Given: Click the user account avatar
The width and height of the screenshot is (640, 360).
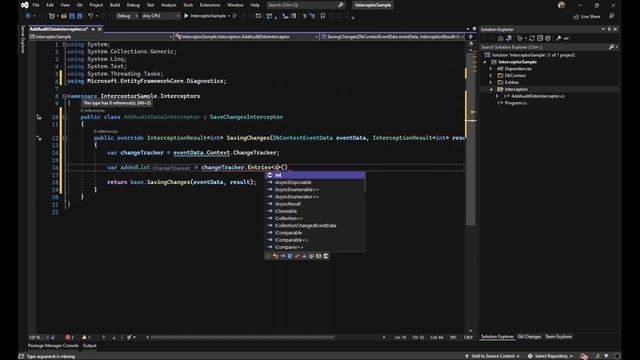Looking at the screenshot, I should (562, 5).
